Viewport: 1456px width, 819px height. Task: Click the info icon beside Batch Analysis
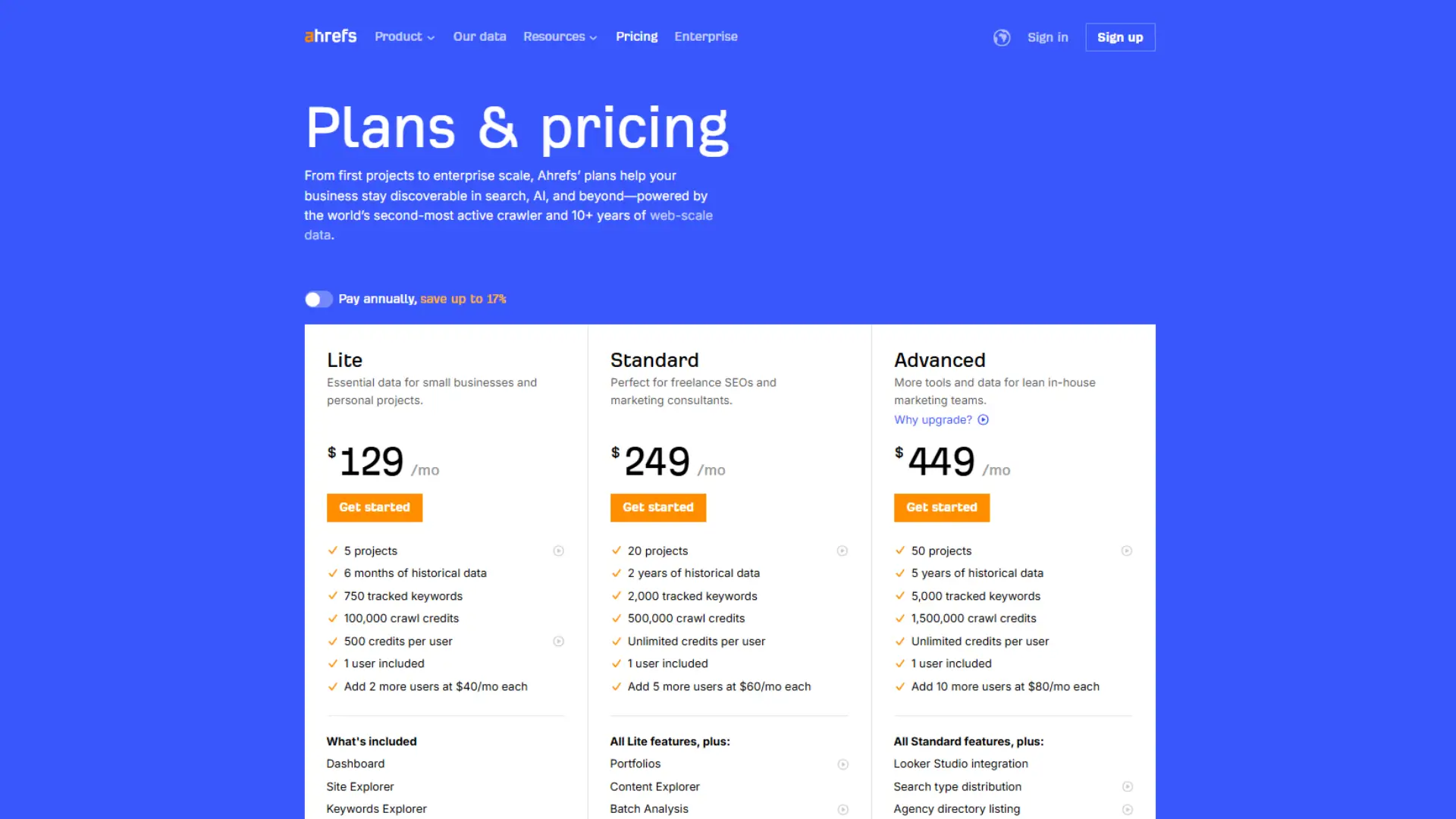pyautogui.click(x=843, y=809)
